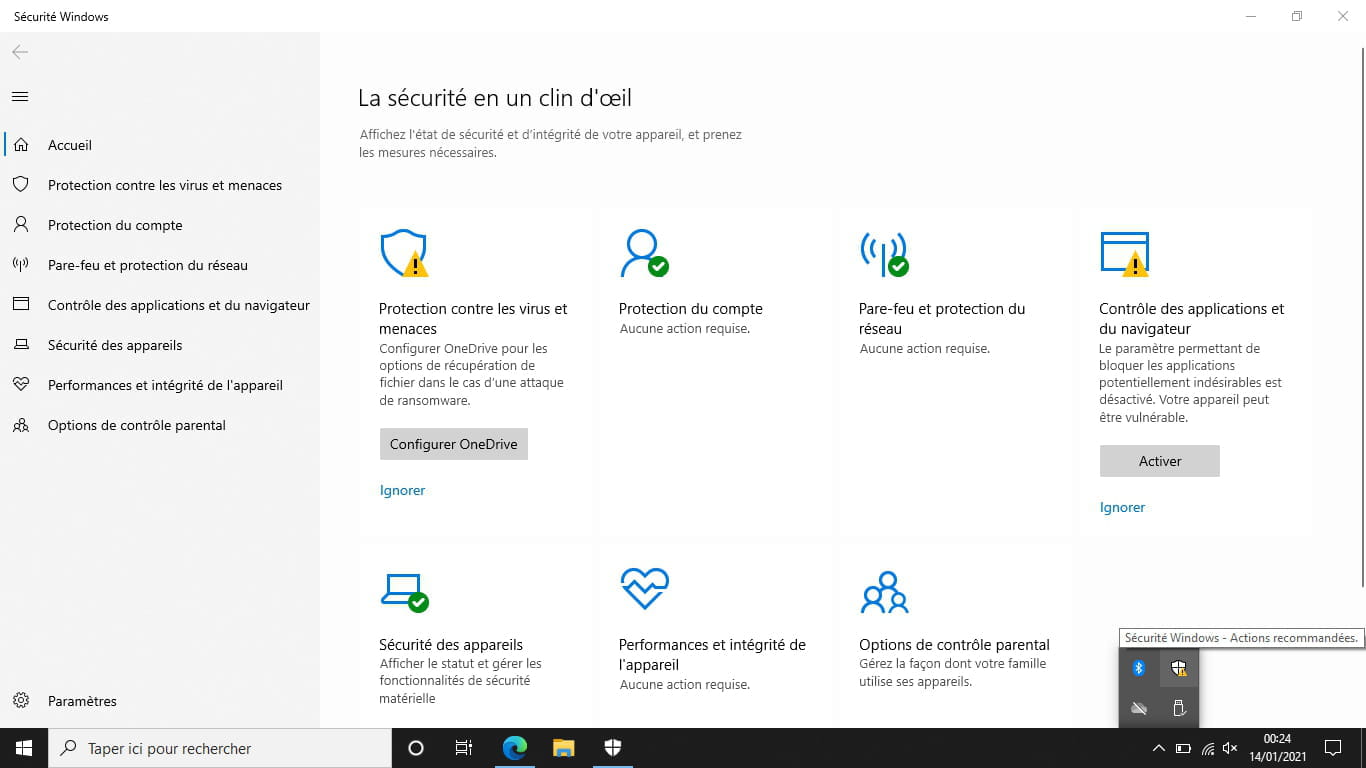Go to Contrôle des applications et du navigateur in sidebar
1366x768 pixels.
(x=179, y=305)
